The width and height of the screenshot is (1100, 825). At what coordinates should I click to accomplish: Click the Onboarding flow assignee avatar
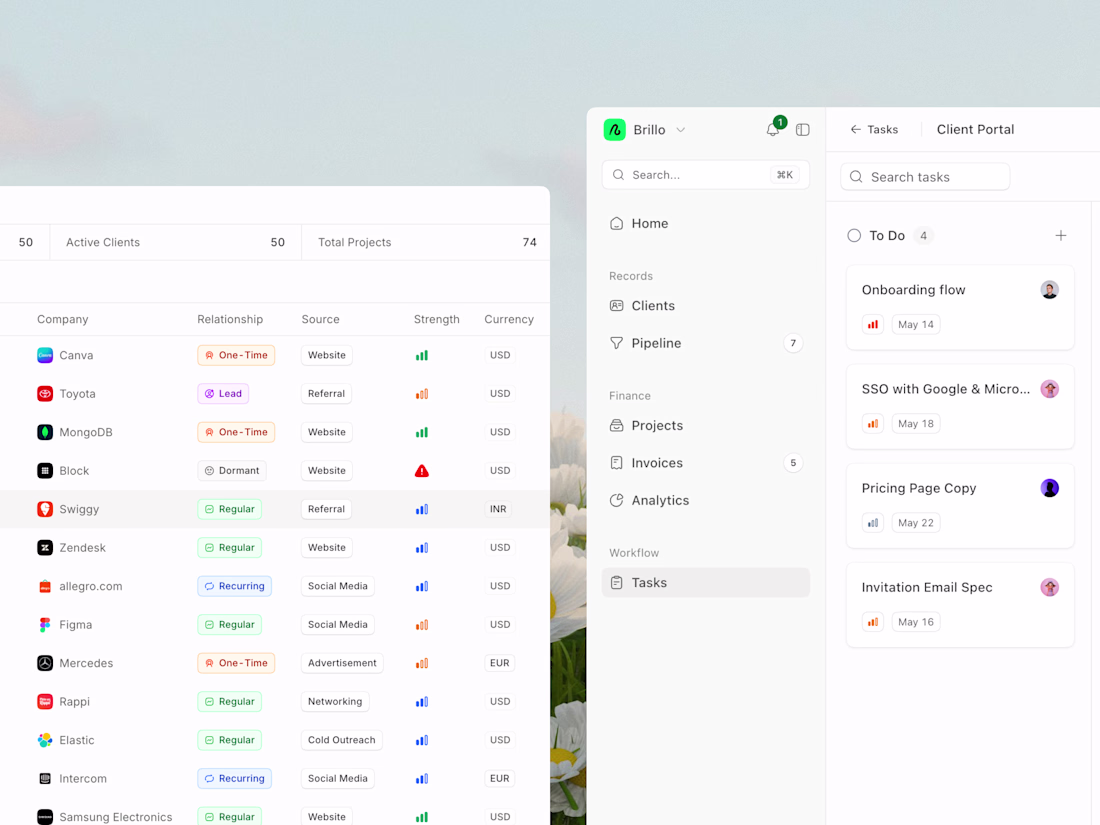(1049, 290)
